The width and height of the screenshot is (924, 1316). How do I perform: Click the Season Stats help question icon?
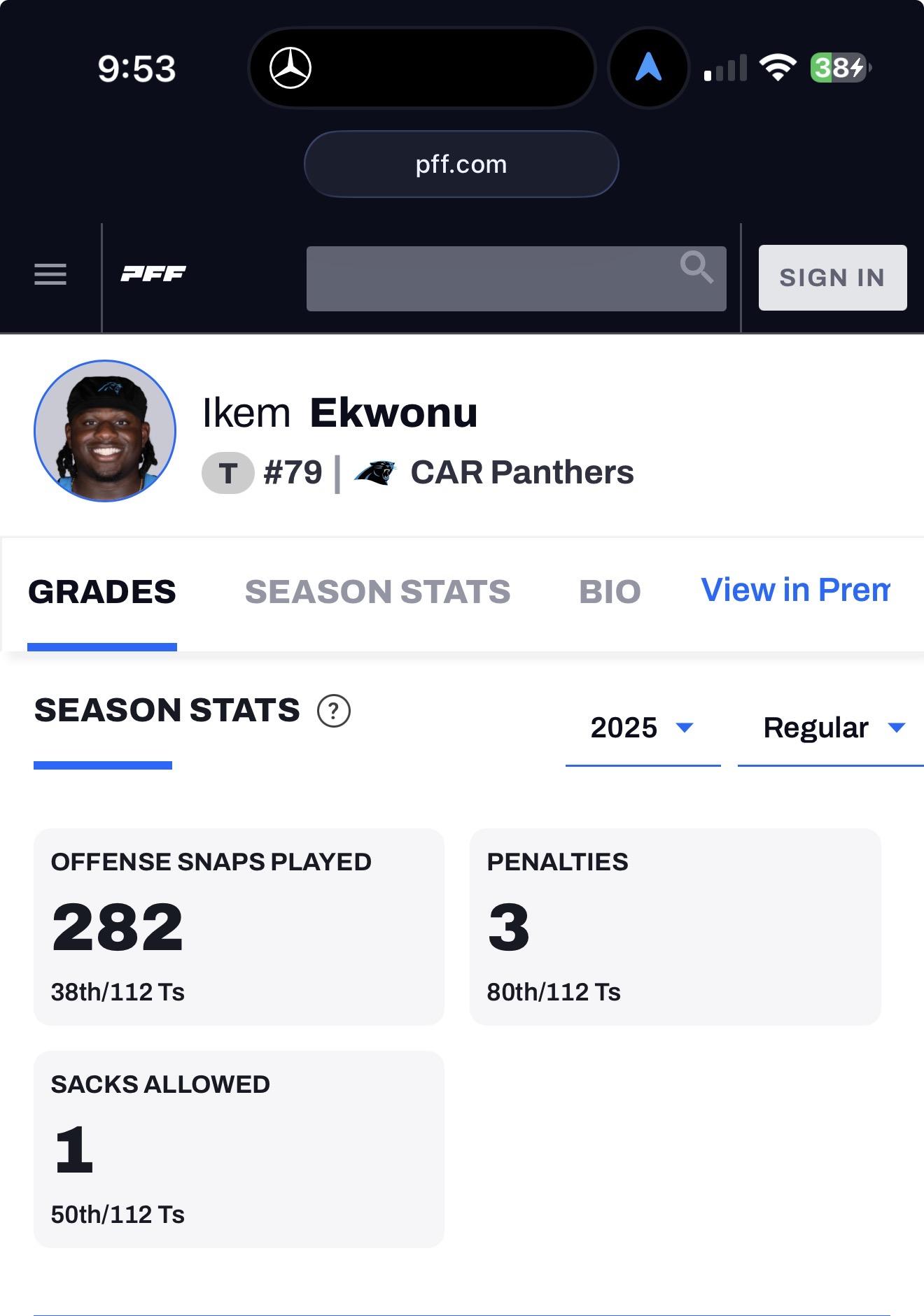point(334,712)
